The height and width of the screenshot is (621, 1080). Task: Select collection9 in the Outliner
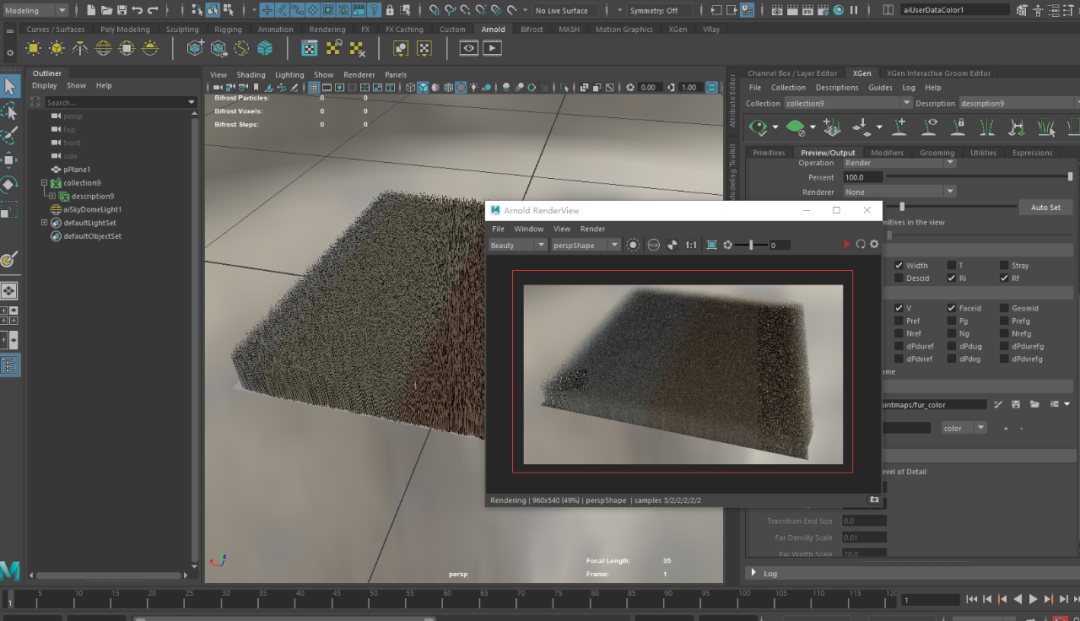pyautogui.click(x=81, y=183)
